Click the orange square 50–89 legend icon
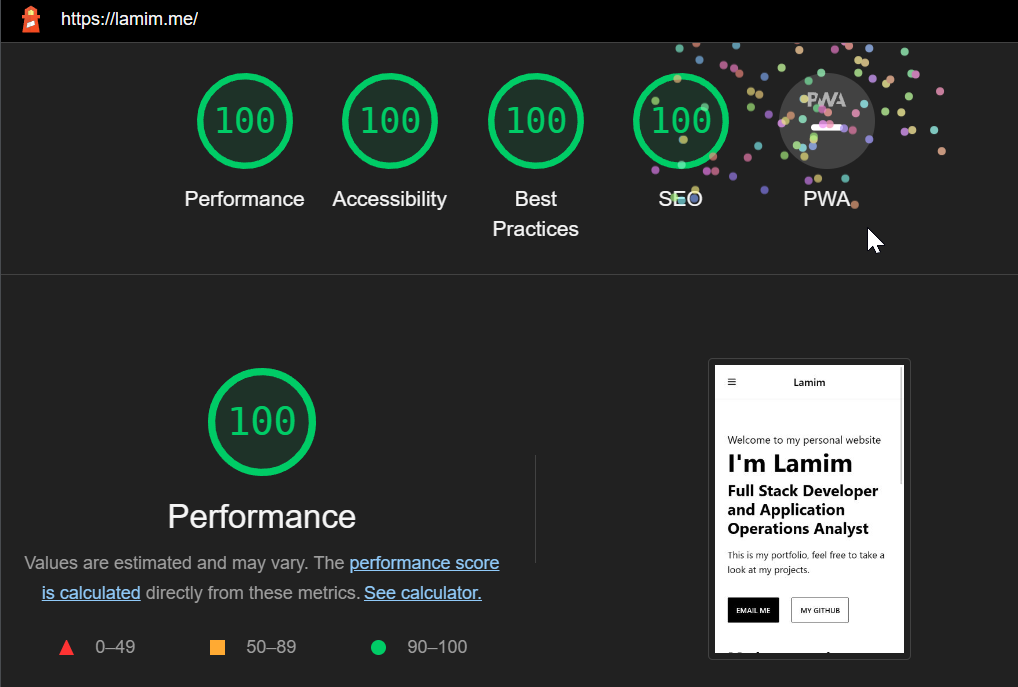Image resolution: width=1018 pixels, height=687 pixels. tap(217, 647)
